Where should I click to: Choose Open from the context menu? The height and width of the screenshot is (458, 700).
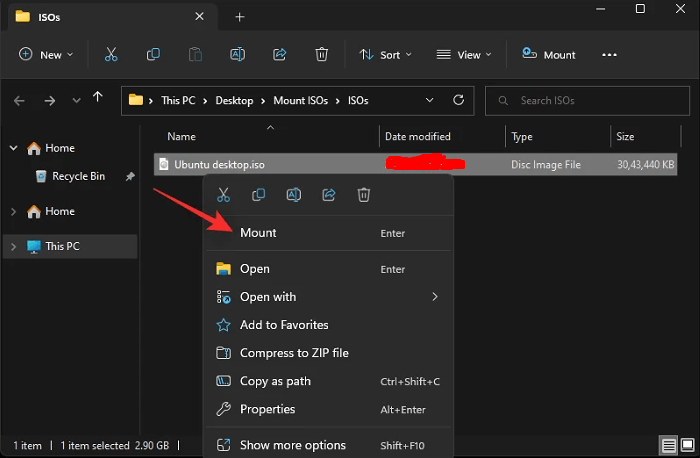pyautogui.click(x=329, y=269)
